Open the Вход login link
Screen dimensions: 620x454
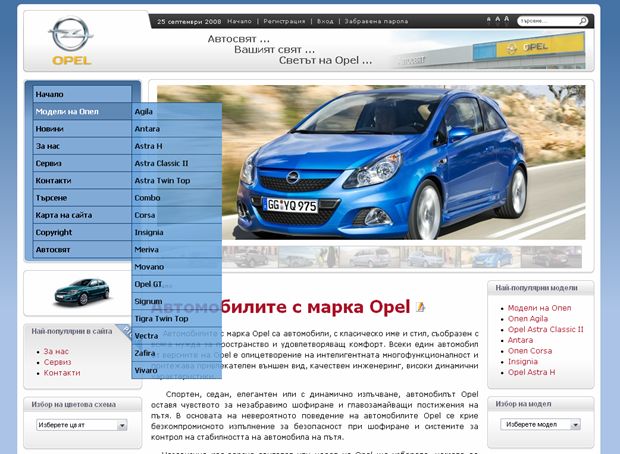325,21
